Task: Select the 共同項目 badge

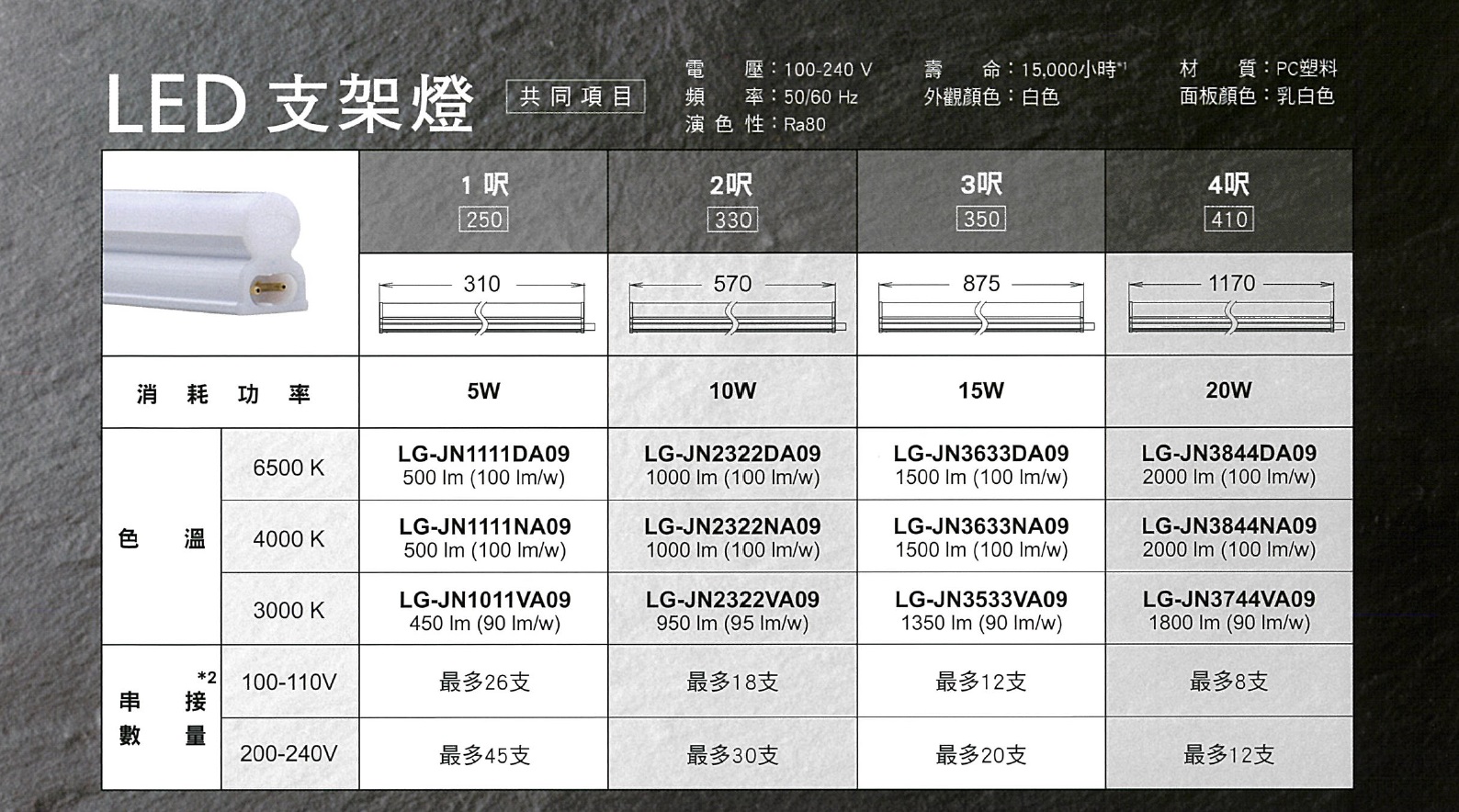Action: tap(576, 96)
